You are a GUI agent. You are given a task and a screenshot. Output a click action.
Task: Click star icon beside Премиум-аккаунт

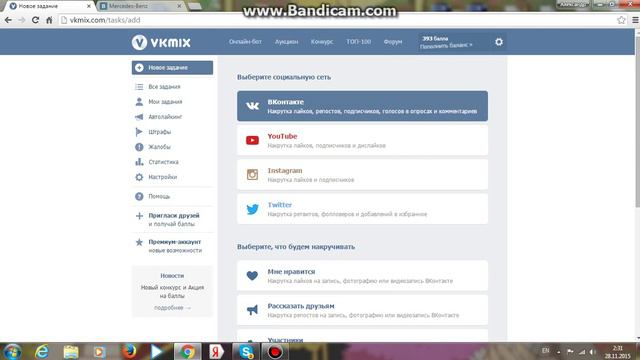click(139, 242)
